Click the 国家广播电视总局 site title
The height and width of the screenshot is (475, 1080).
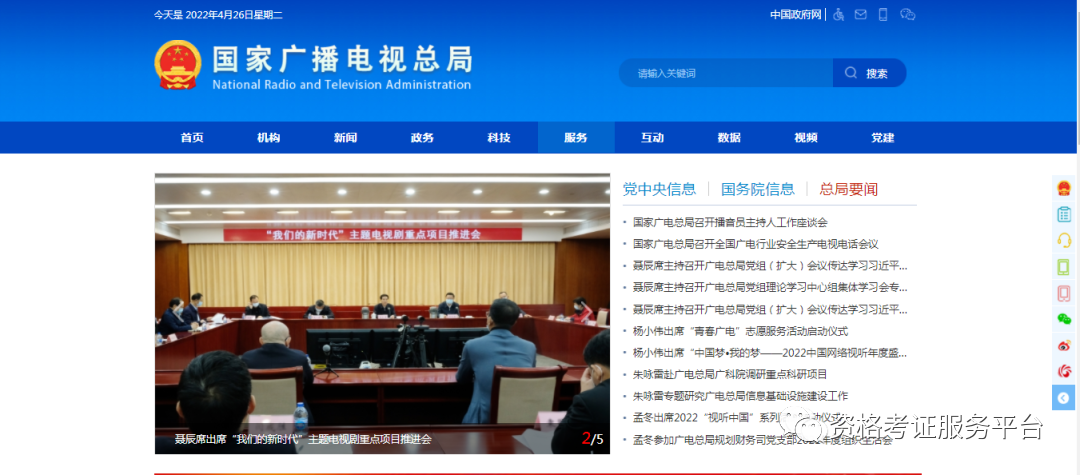342,59
